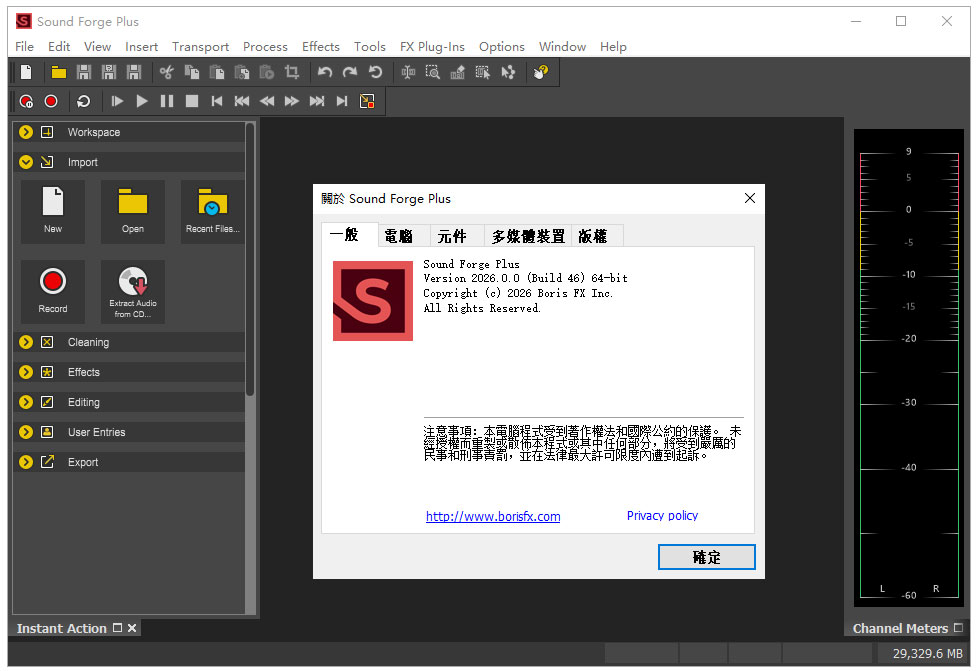976x671 pixels.
Task: Open the FX Plug-Ins menu
Action: 432,47
